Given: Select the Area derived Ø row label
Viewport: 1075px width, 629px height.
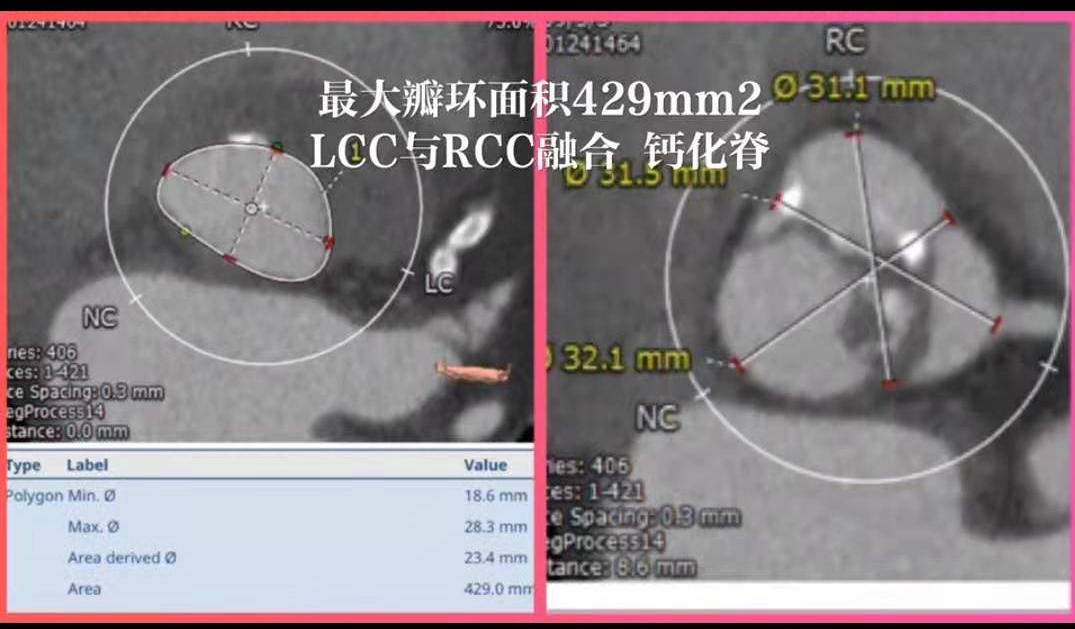Looking at the screenshot, I should point(122,558).
